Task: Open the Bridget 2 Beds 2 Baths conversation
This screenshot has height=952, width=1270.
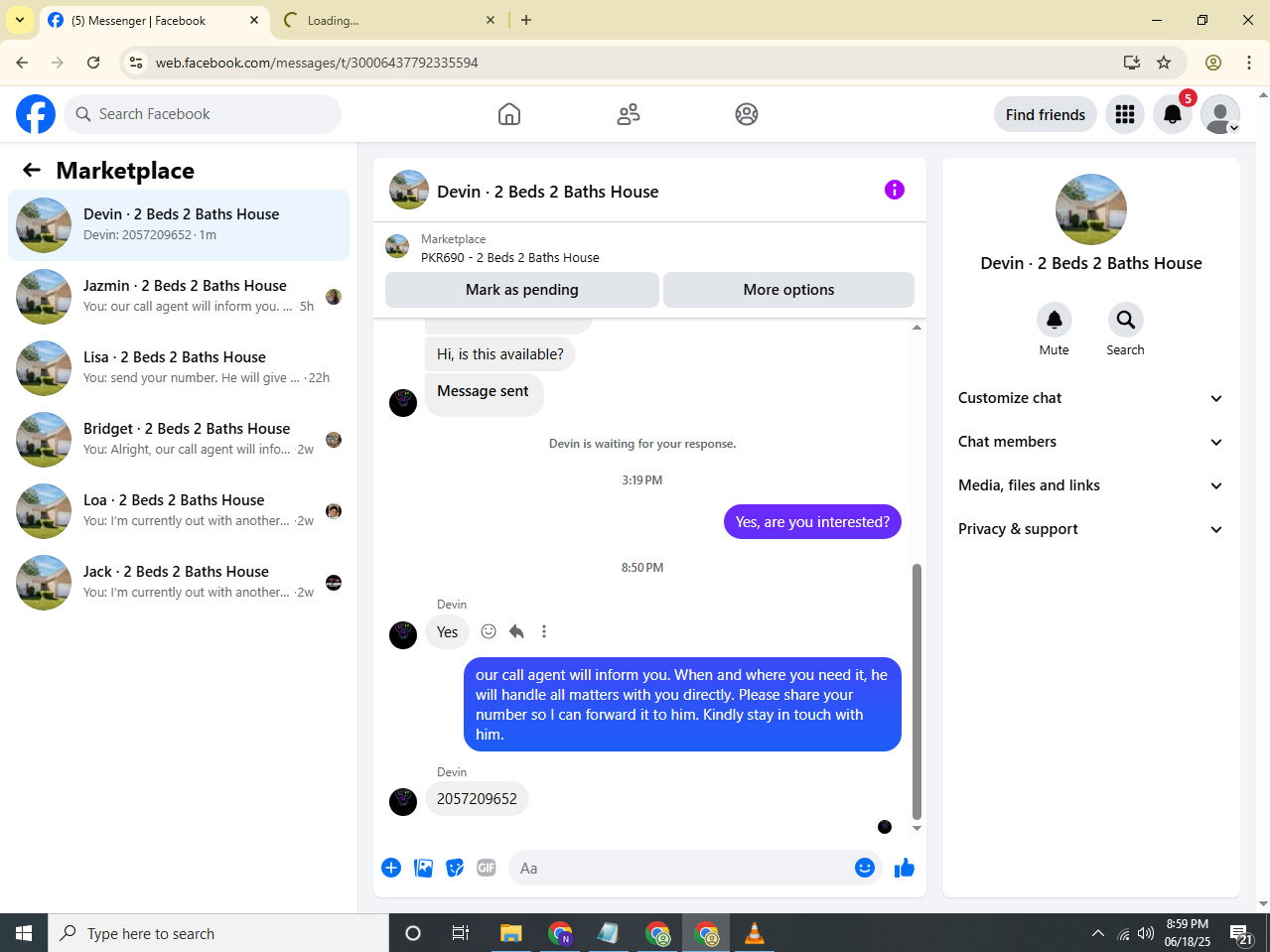Action: [179, 440]
